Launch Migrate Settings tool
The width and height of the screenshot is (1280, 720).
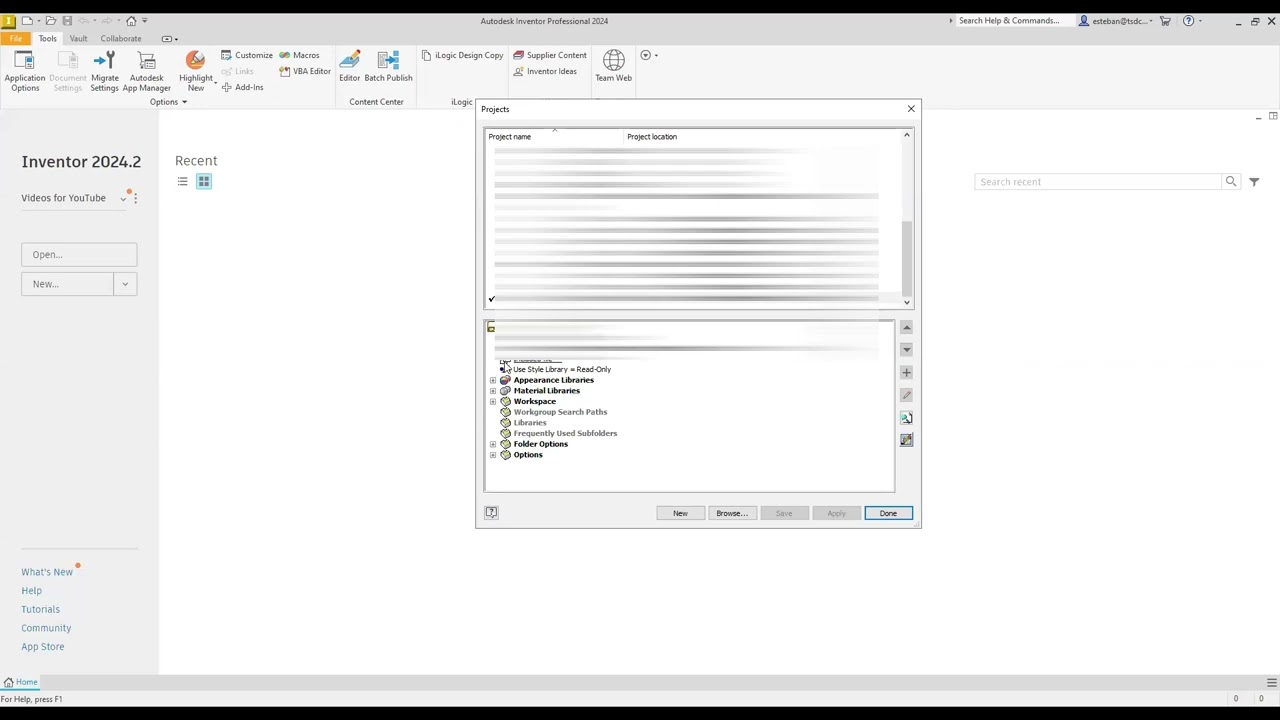coord(104,71)
